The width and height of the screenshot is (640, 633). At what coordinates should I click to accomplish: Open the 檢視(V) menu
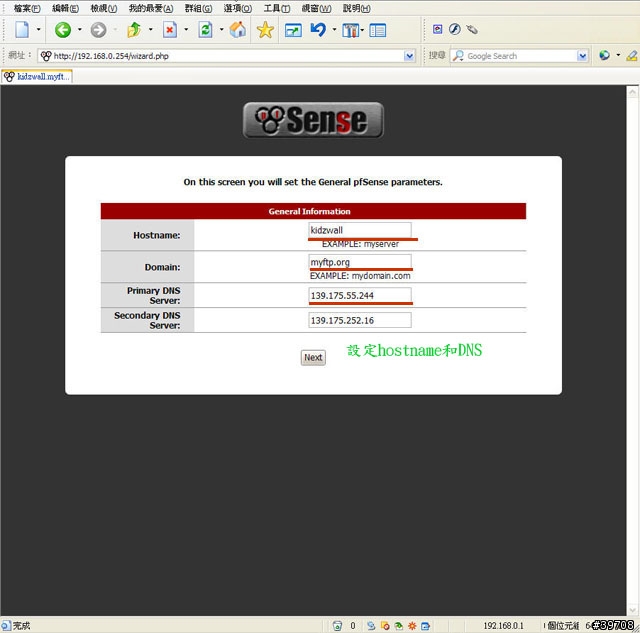click(104, 8)
